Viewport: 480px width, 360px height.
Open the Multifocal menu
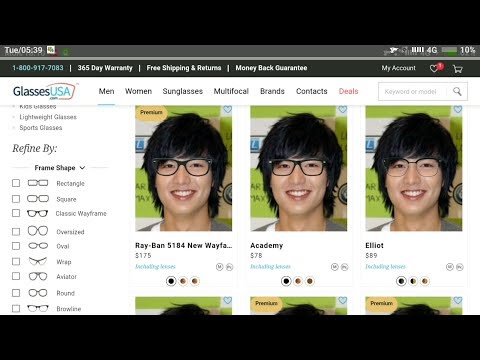click(231, 91)
